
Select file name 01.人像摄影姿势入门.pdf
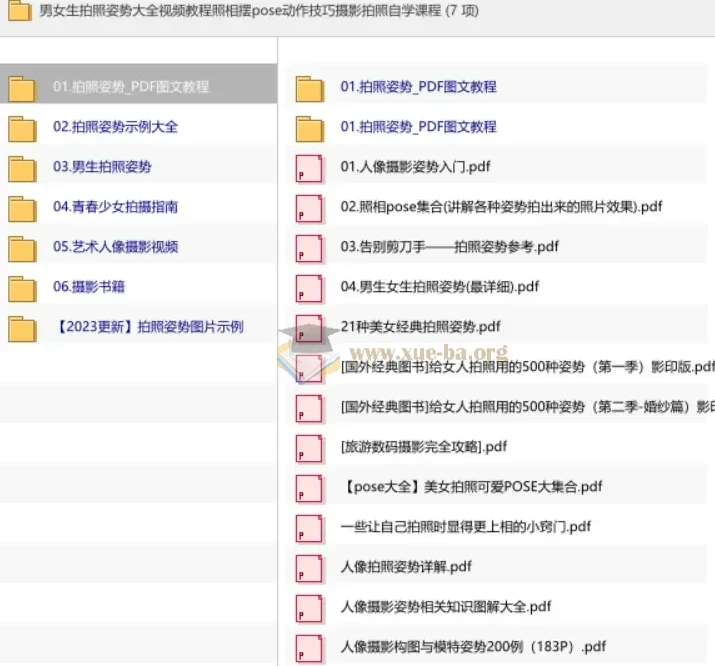[415, 166]
